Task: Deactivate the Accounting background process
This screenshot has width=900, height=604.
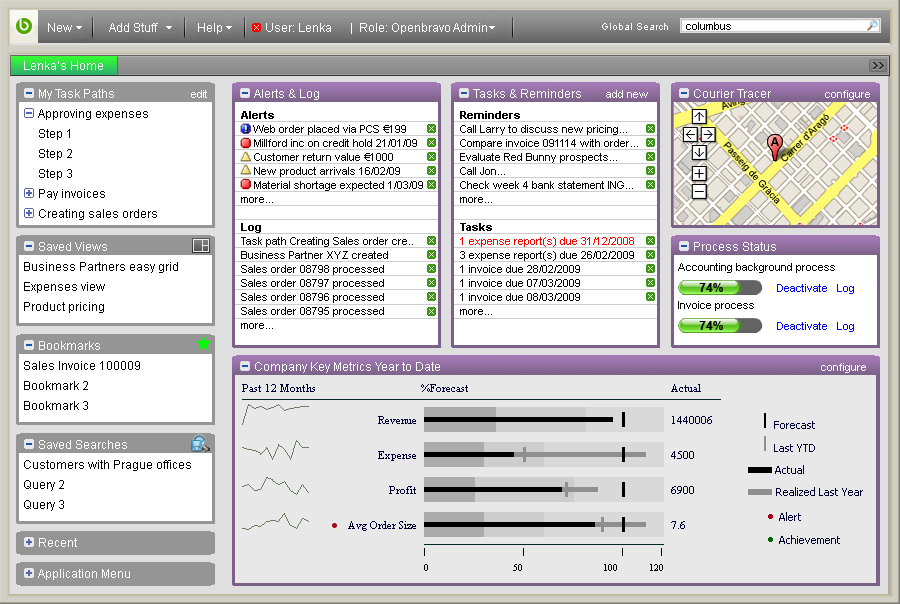Action: [x=801, y=288]
